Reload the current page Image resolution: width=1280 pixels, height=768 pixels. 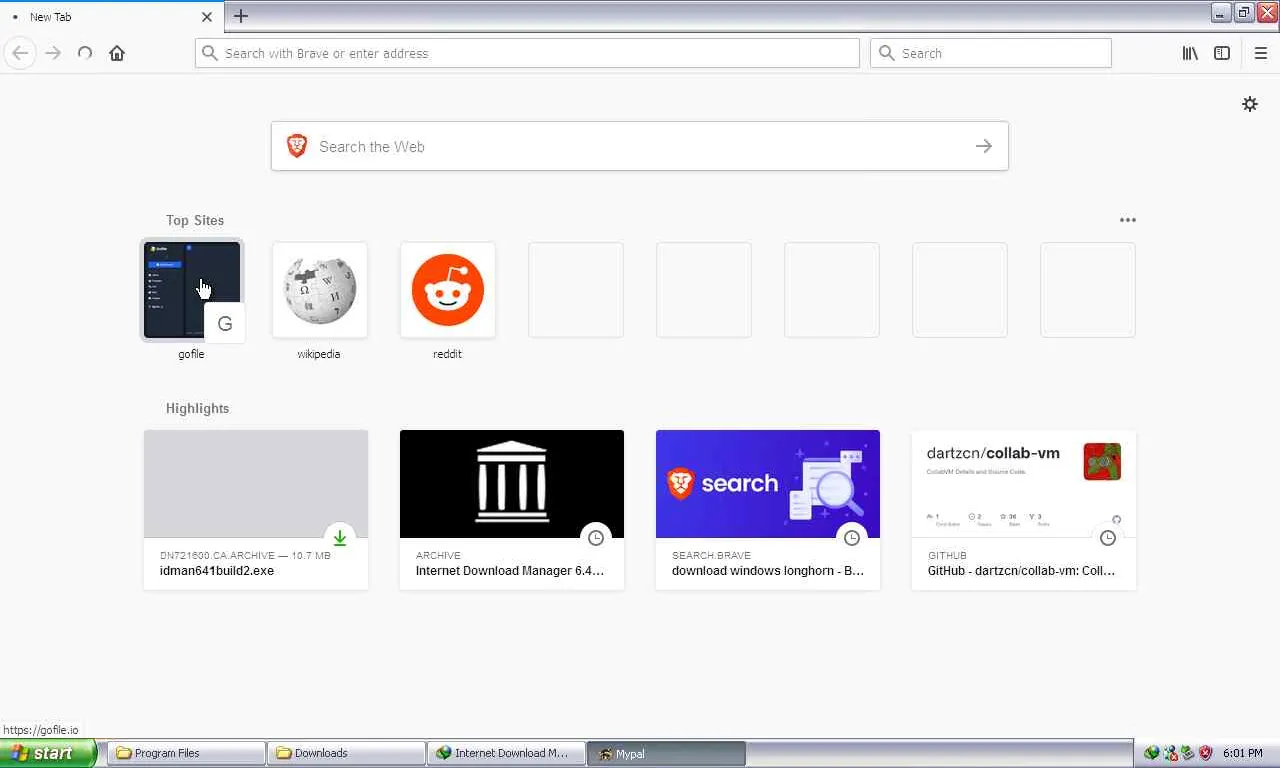(85, 53)
